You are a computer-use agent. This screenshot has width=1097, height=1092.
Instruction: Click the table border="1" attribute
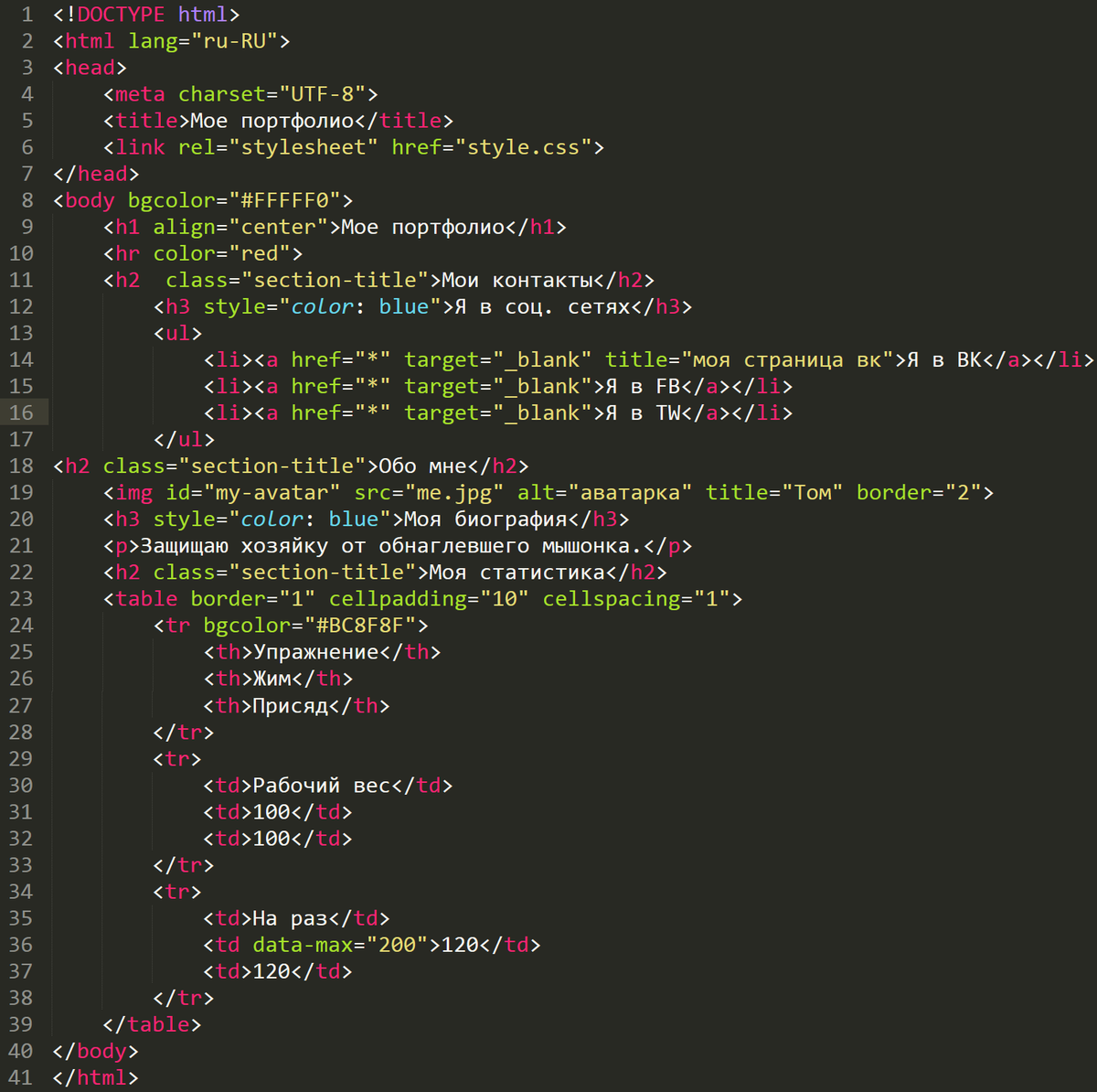point(253,599)
